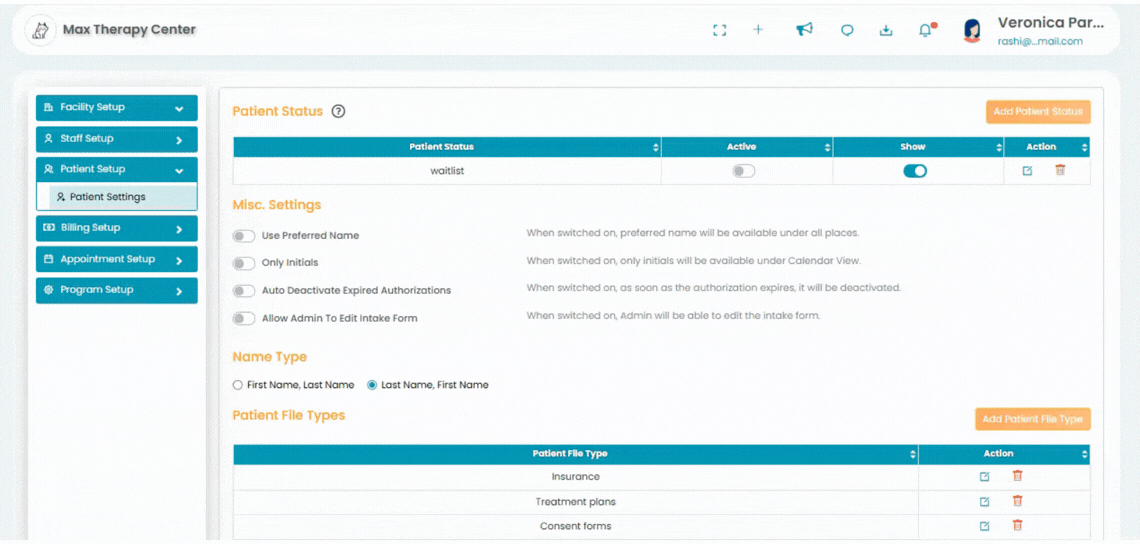This screenshot has height=544, width=1140.
Task: Toggle Show switch for waitlist
Action: (x=915, y=171)
